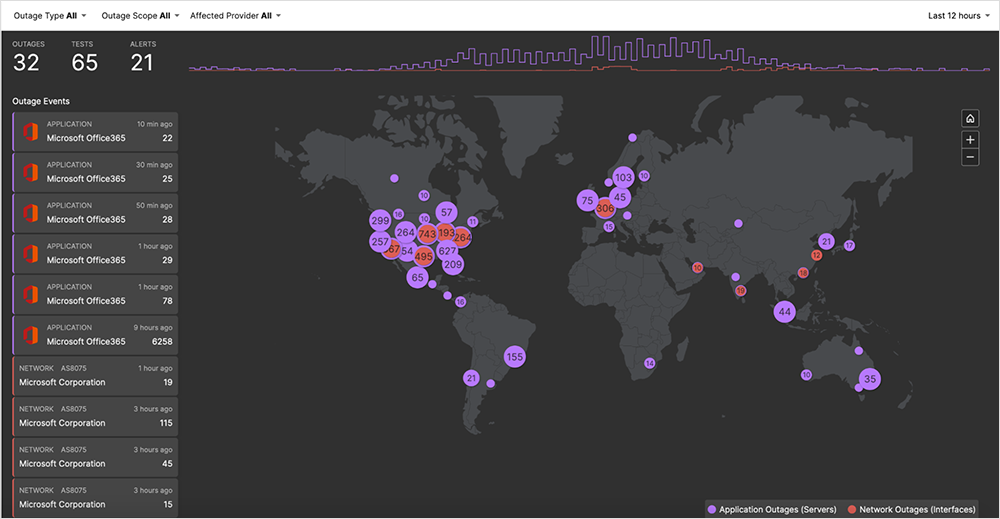Click Office365 logo in the 6258 outage row
This screenshot has width=1000, height=519.
coord(31,335)
